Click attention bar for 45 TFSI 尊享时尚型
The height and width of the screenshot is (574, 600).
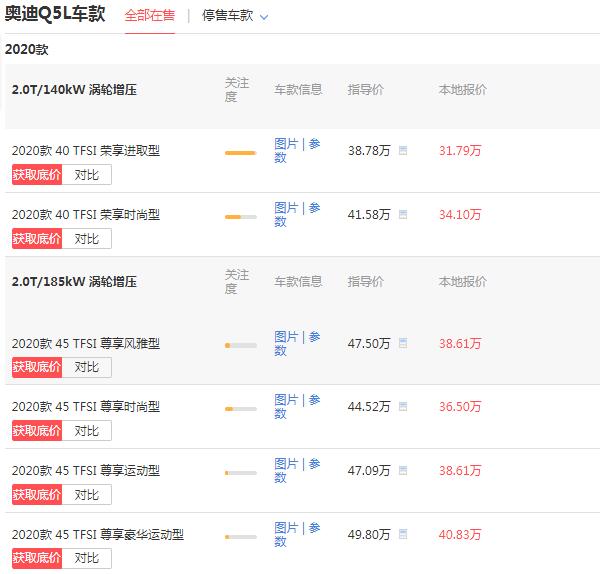pos(241,409)
